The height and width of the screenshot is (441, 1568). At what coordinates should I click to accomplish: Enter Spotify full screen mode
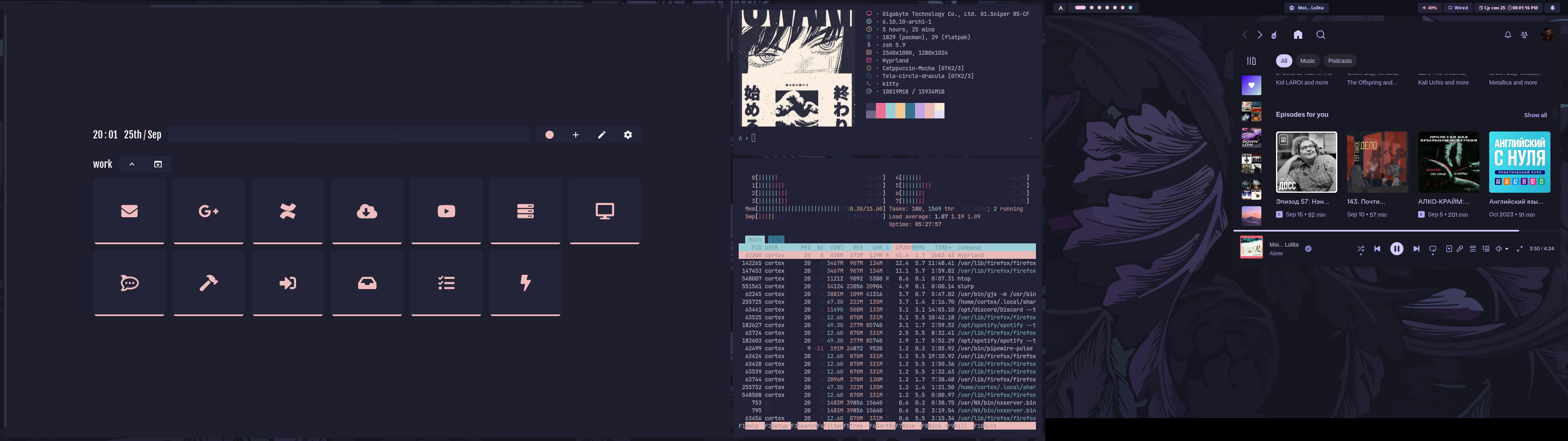click(1519, 249)
